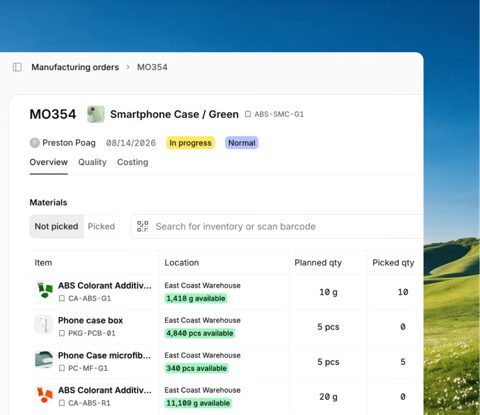Click the 4,840 pcs available badge
480x415 pixels.
pos(200,333)
